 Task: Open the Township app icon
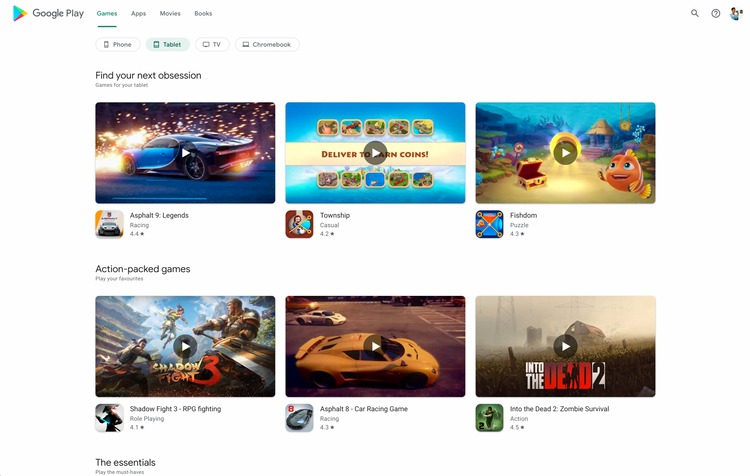pos(299,224)
